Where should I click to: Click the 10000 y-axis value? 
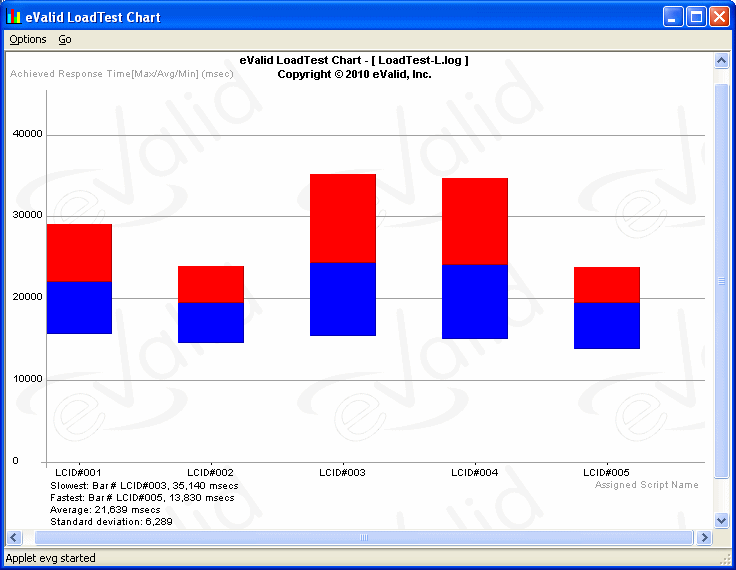[x=27, y=379]
